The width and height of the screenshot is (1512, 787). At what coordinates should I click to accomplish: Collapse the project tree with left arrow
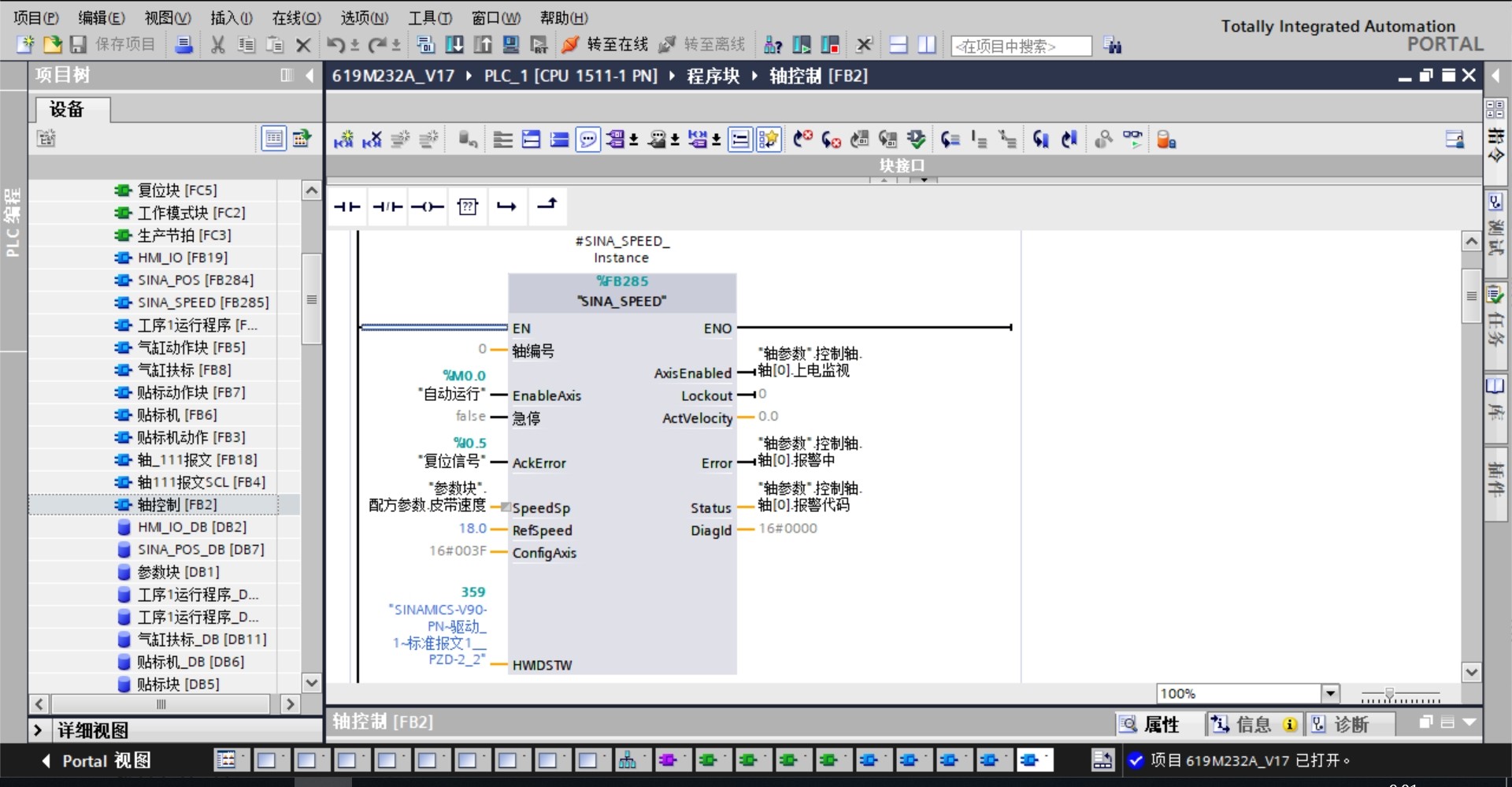click(309, 76)
